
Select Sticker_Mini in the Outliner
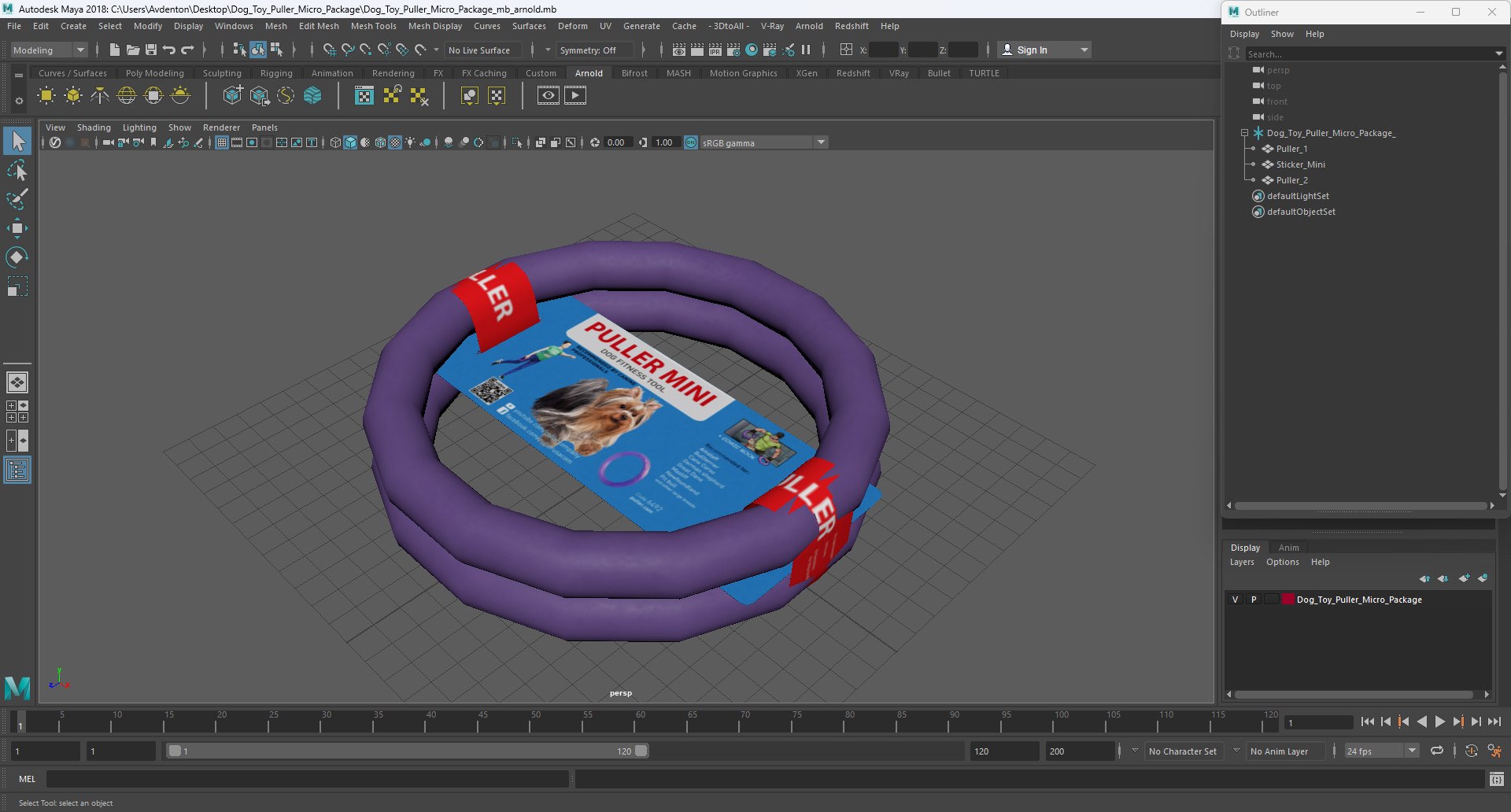click(x=1300, y=164)
